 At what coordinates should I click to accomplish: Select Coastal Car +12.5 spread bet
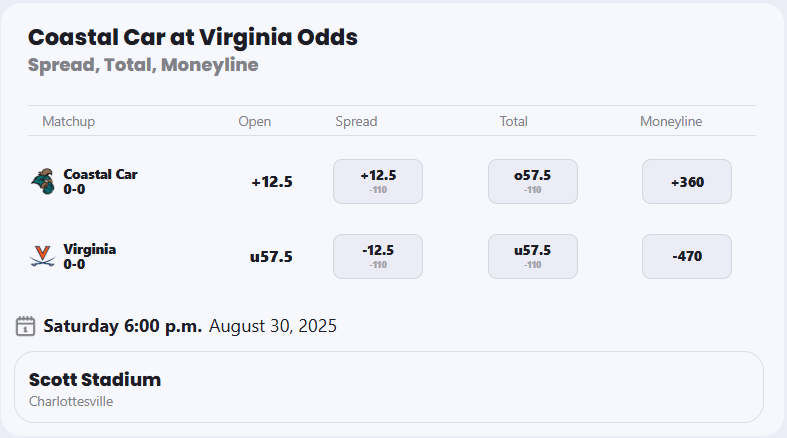pos(378,181)
